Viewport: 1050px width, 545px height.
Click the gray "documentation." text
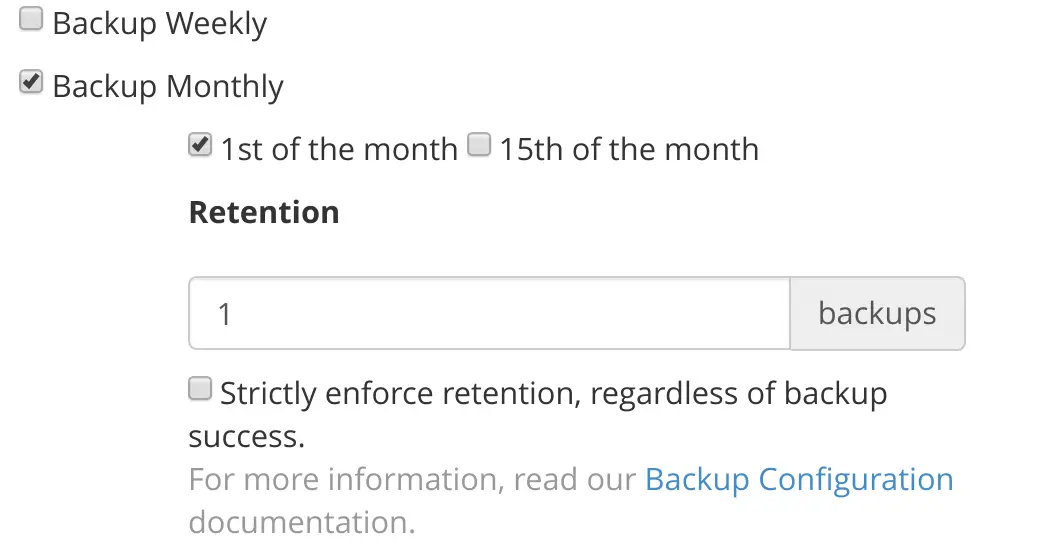[x=301, y=522]
